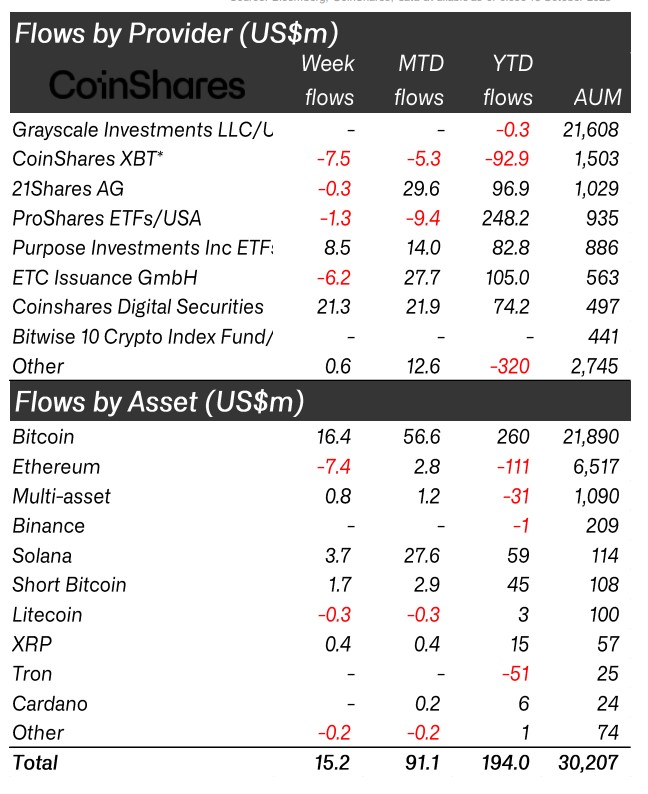Click the MTD flows column header
The width and height of the screenshot is (648, 794).
coord(418,81)
